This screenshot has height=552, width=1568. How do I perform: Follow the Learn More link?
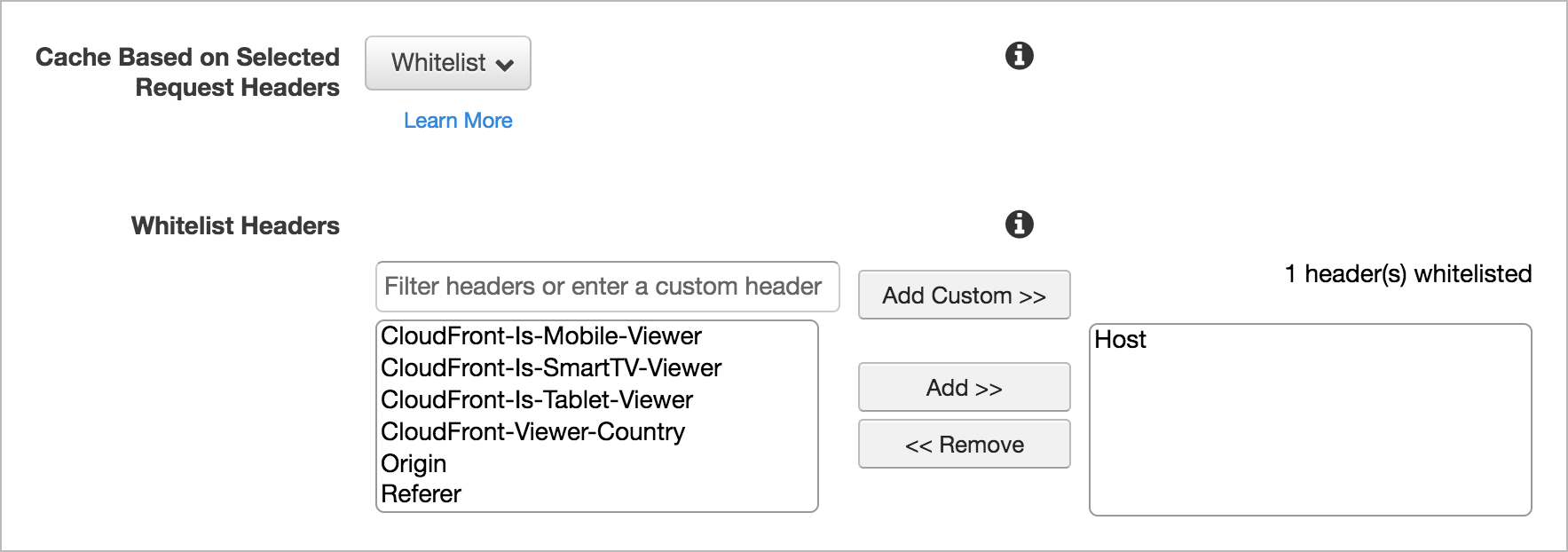click(x=458, y=121)
